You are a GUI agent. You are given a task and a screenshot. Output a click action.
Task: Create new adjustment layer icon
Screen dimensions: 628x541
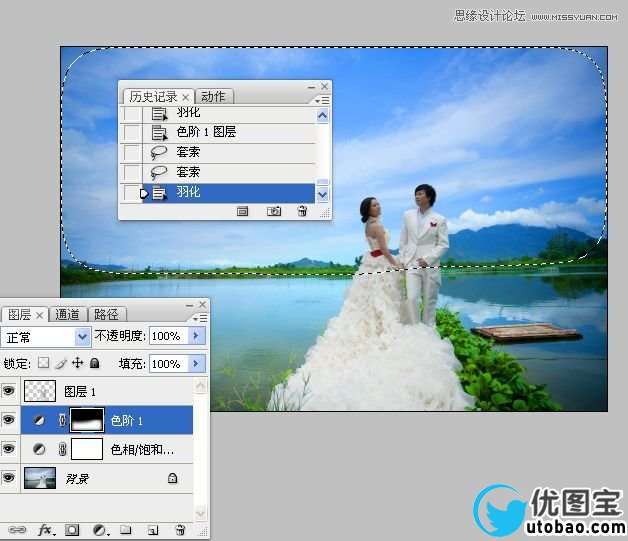[100, 530]
